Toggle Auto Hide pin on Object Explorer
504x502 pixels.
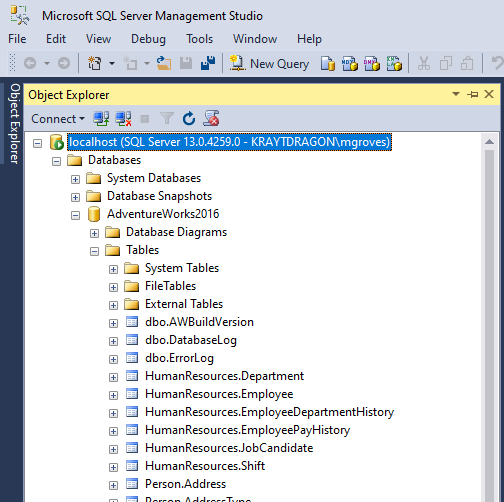click(473, 95)
